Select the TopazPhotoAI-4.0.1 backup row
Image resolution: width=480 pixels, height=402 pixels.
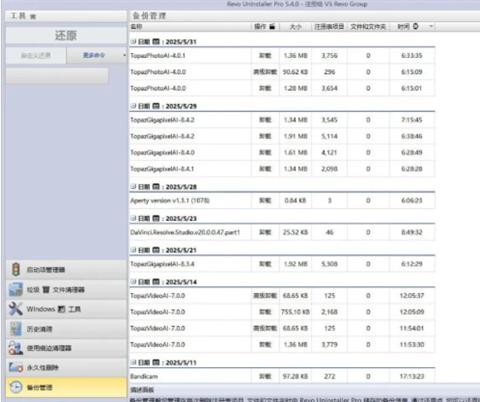[282, 55]
